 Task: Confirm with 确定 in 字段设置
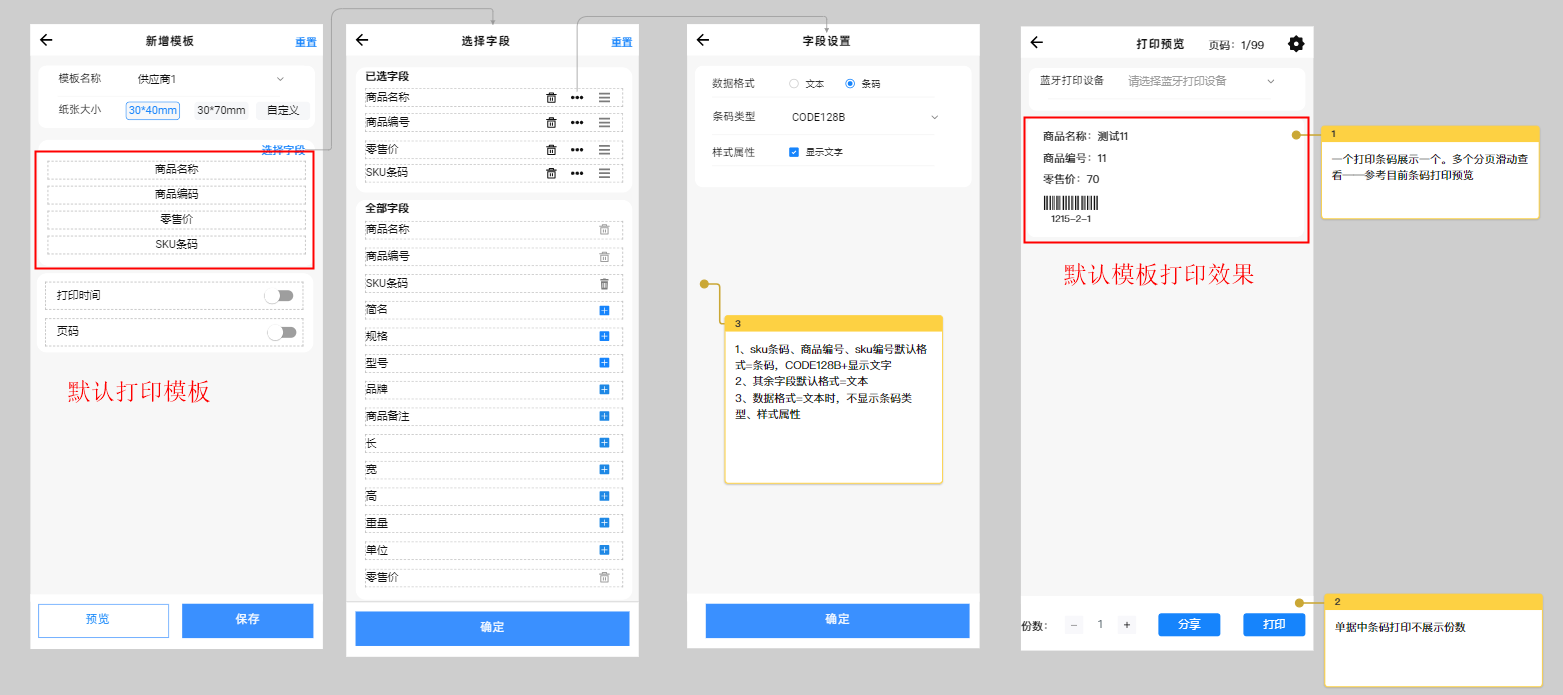[x=837, y=620]
